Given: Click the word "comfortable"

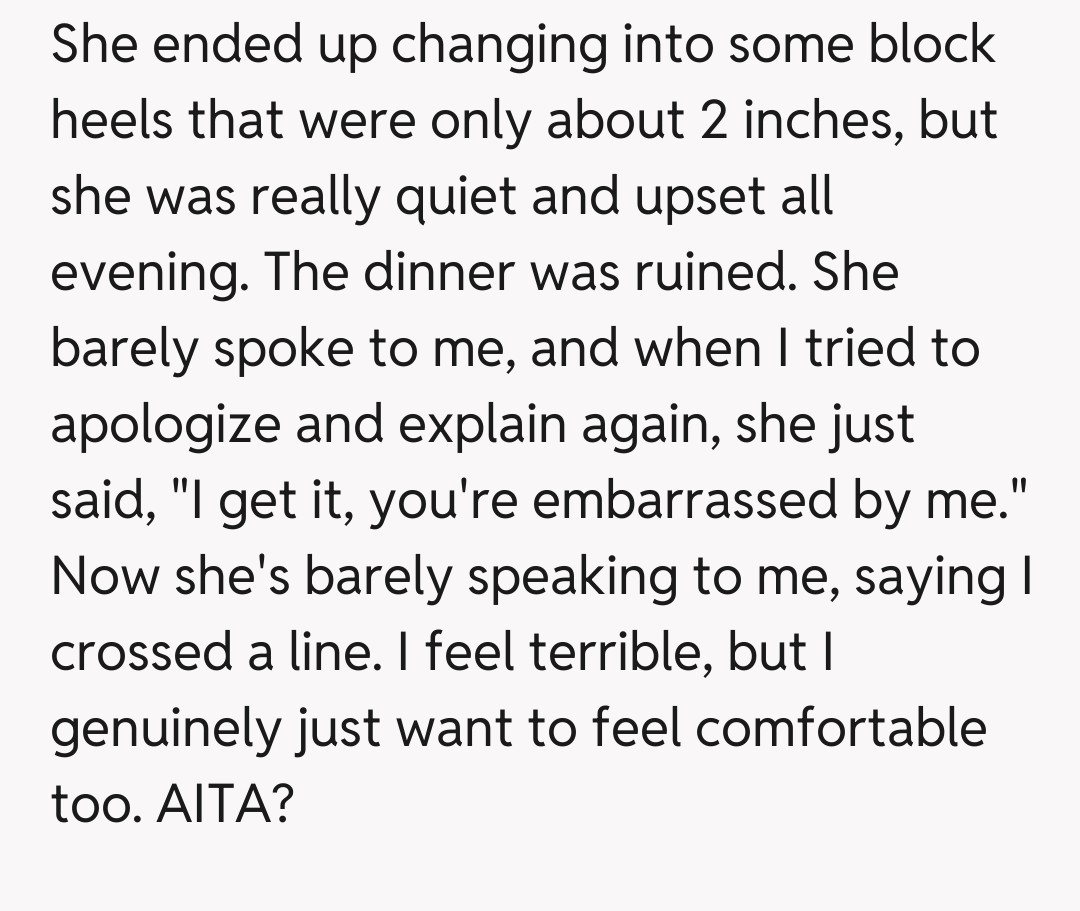Looking at the screenshot, I should [x=840, y=728].
